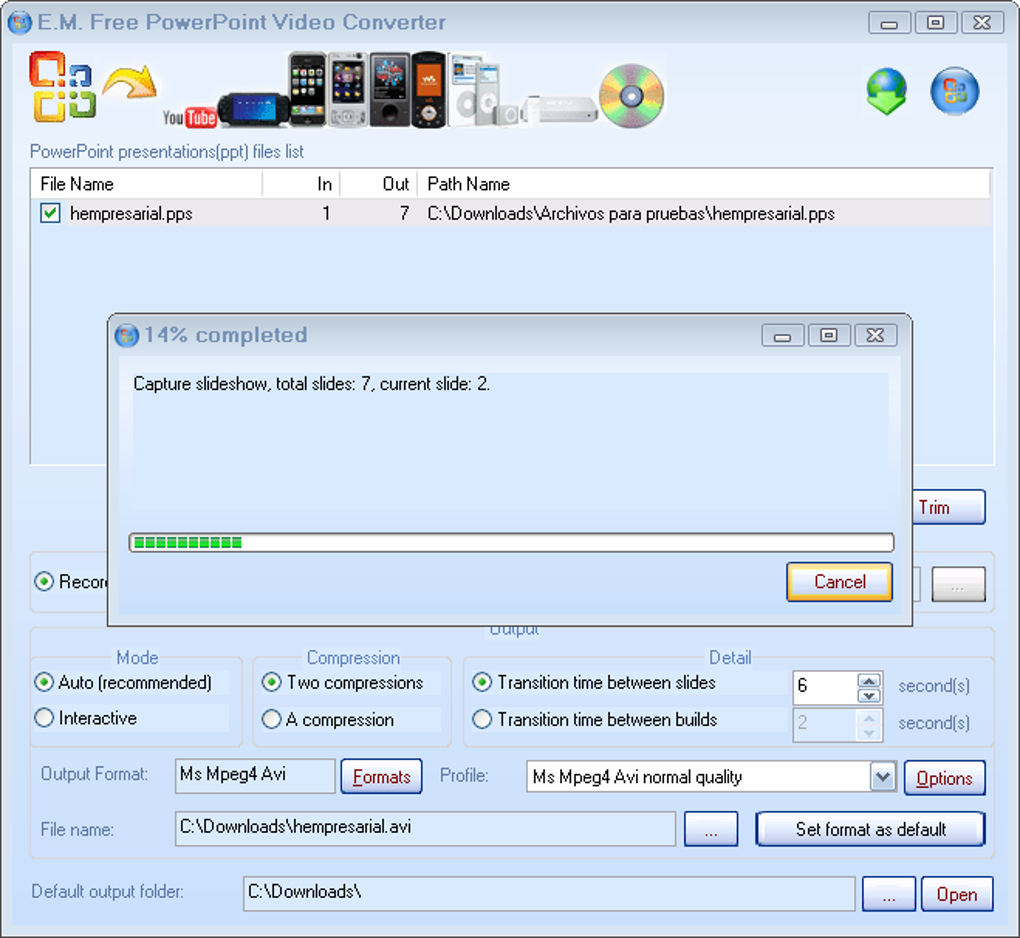The image size is (1020, 938).
Task: Maximize the main converter window
Action: [x=935, y=23]
